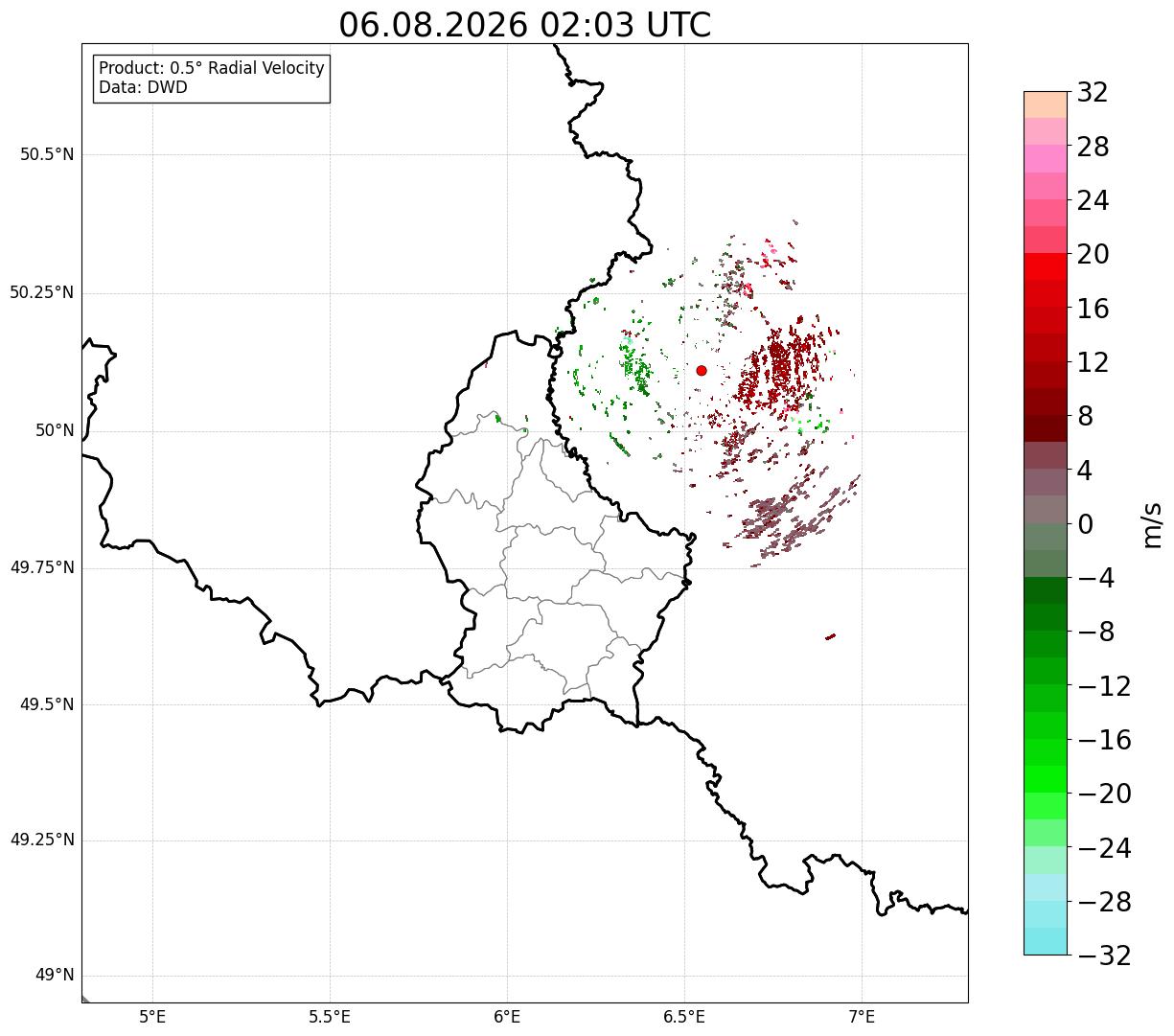Click the 5°E longitude axis label
The image size is (1174, 1036).
pos(152,1017)
